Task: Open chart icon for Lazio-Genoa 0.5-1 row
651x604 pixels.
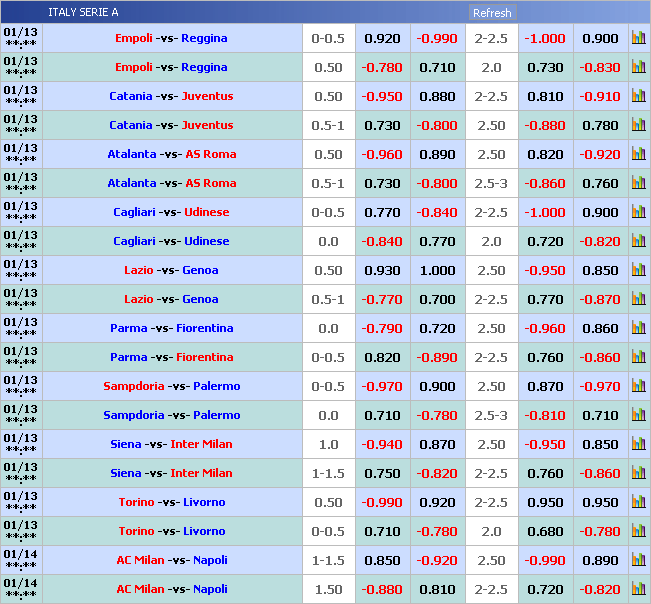Action: (x=638, y=299)
